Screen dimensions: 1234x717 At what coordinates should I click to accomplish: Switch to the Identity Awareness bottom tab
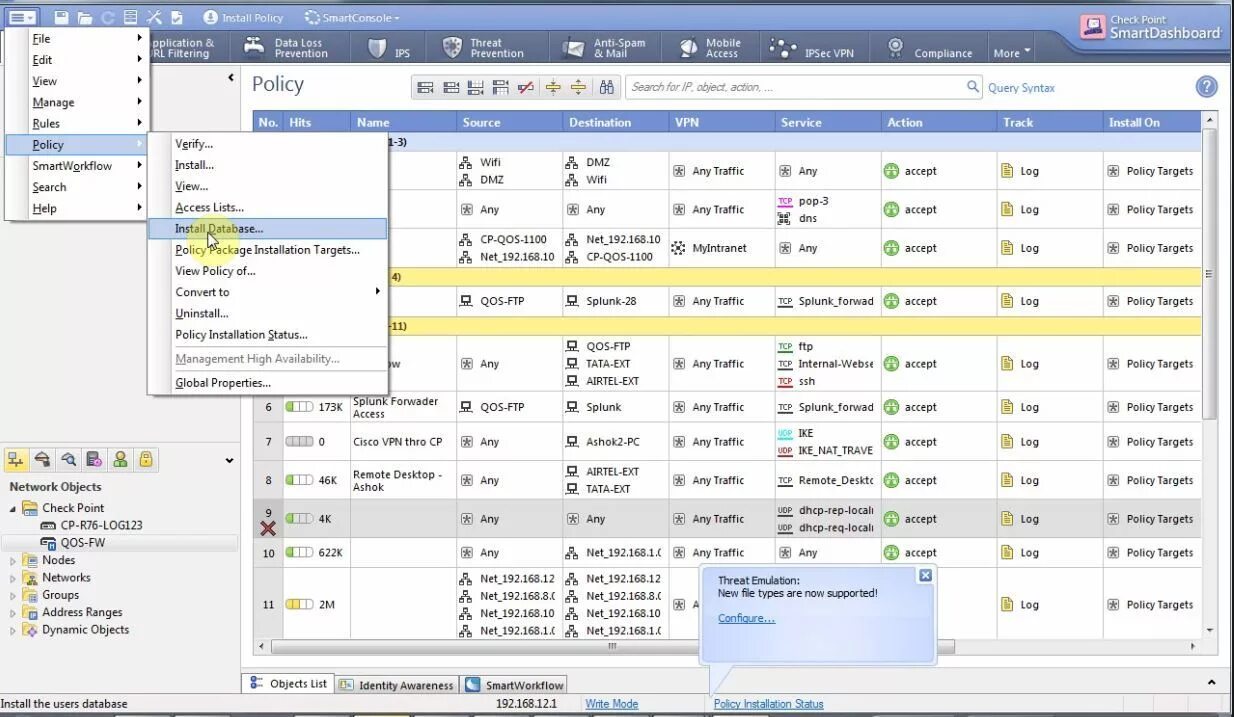tap(396, 685)
